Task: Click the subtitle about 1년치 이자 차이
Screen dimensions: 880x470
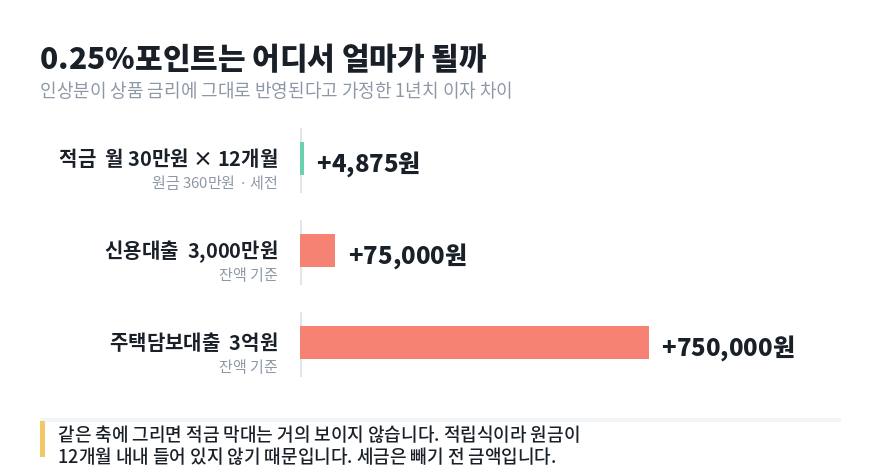Action: coord(276,90)
